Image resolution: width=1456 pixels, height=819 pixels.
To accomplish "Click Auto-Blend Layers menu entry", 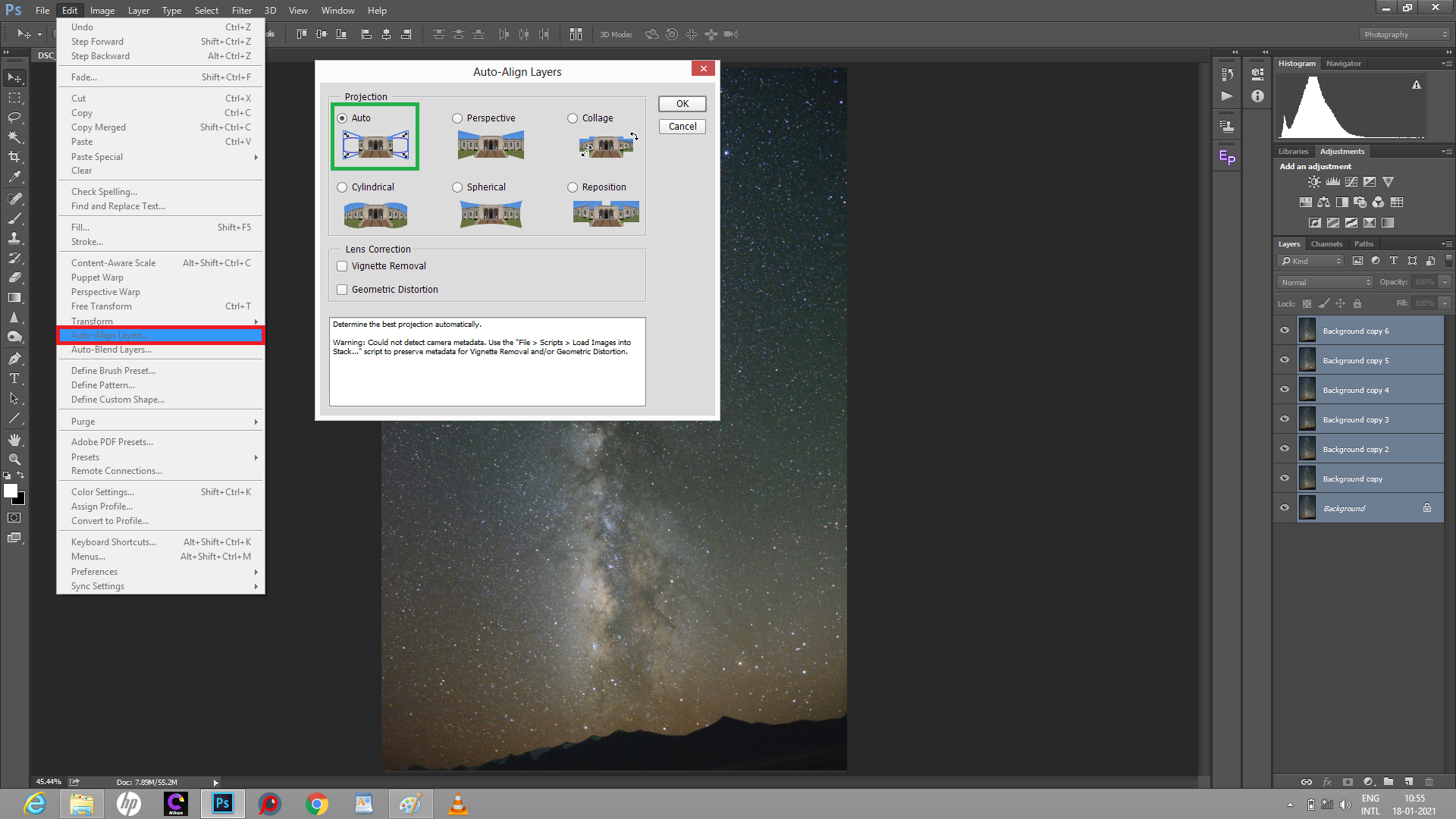I will [111, 350].
